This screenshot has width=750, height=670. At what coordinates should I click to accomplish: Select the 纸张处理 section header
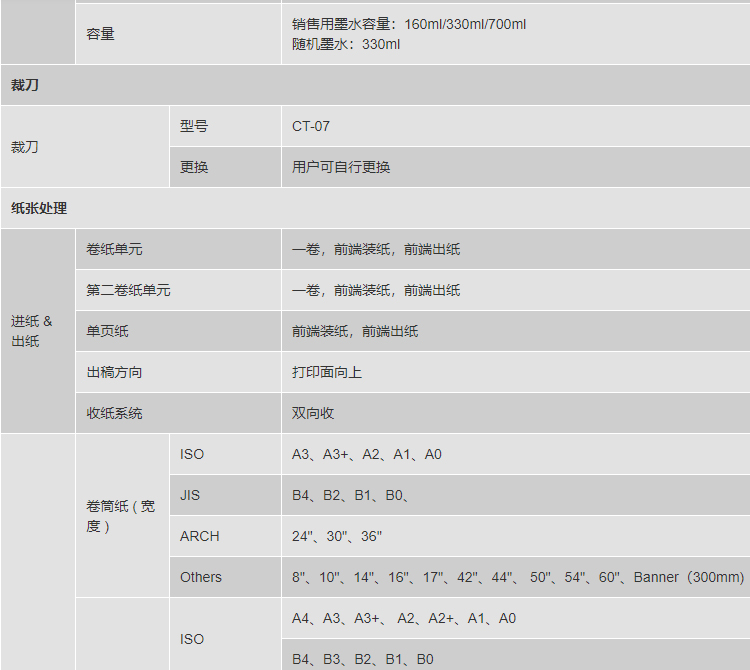point(39,208)
